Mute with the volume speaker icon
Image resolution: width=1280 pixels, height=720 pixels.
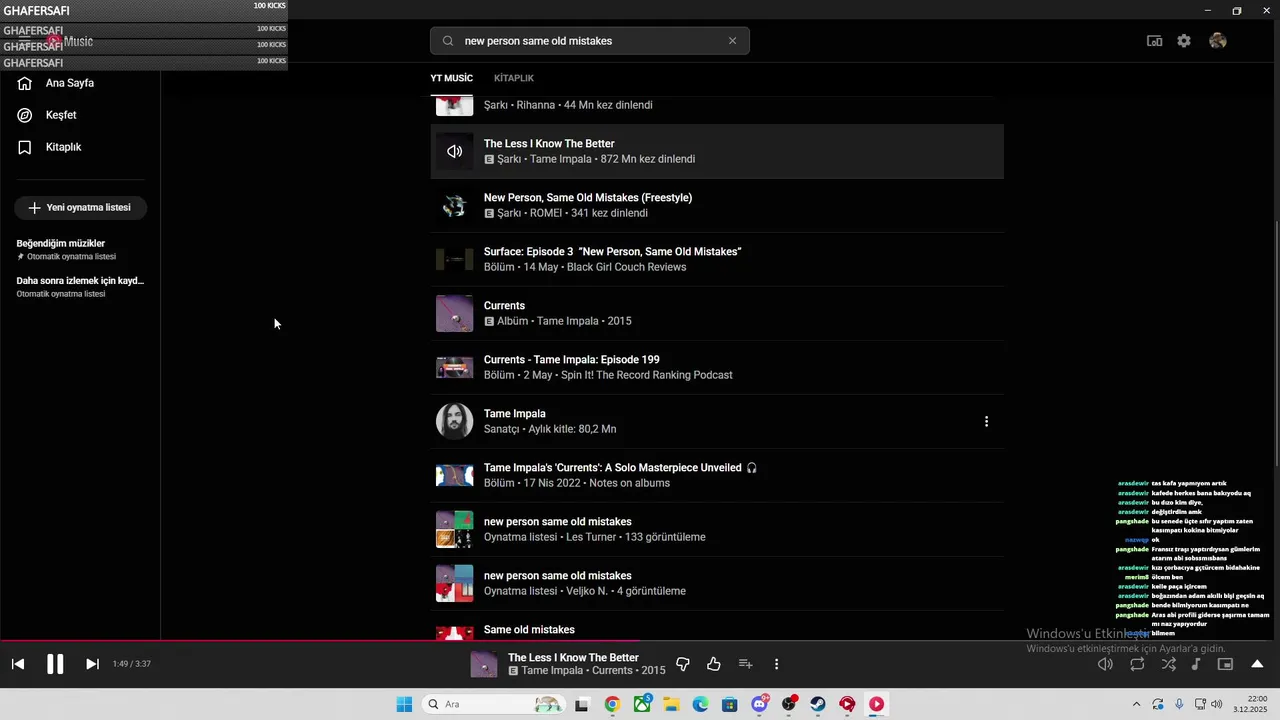pyautogui.click(x=1105, y=664)
